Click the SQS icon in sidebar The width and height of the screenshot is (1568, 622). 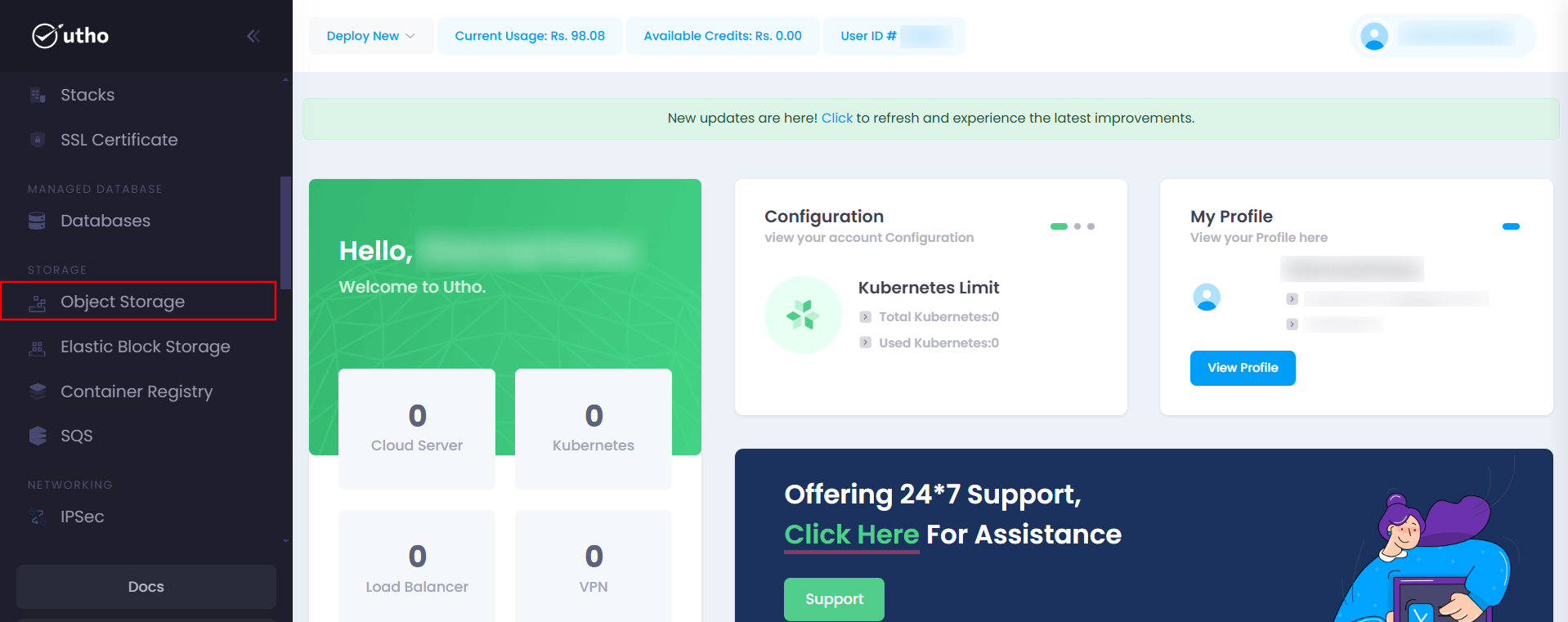click(38, 436)
